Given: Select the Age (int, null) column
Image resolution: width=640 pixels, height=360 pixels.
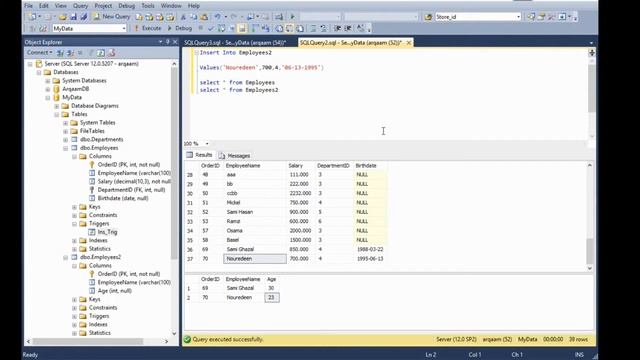Looking at the screenshot, I should (114, 291).
